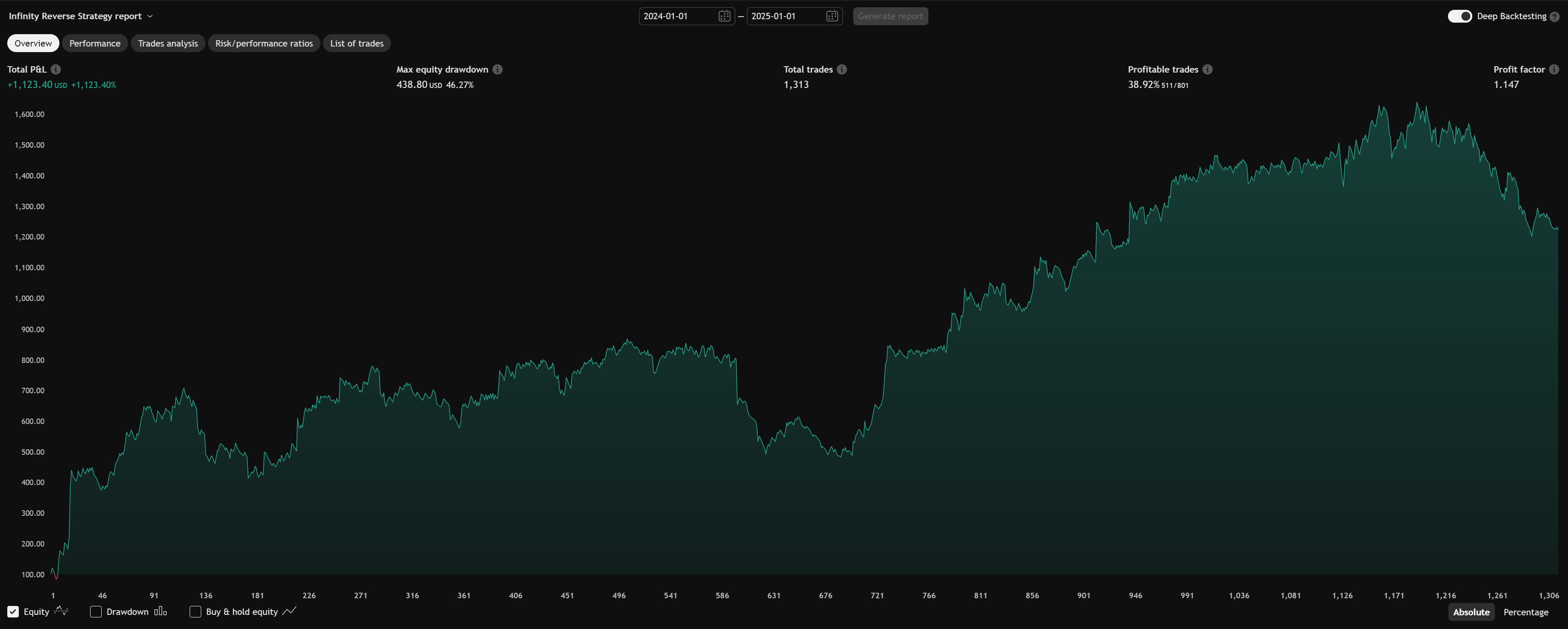Click the Drawdown bar chart style icon
This screenshot has height=629, width=1568.
point(160,611)
